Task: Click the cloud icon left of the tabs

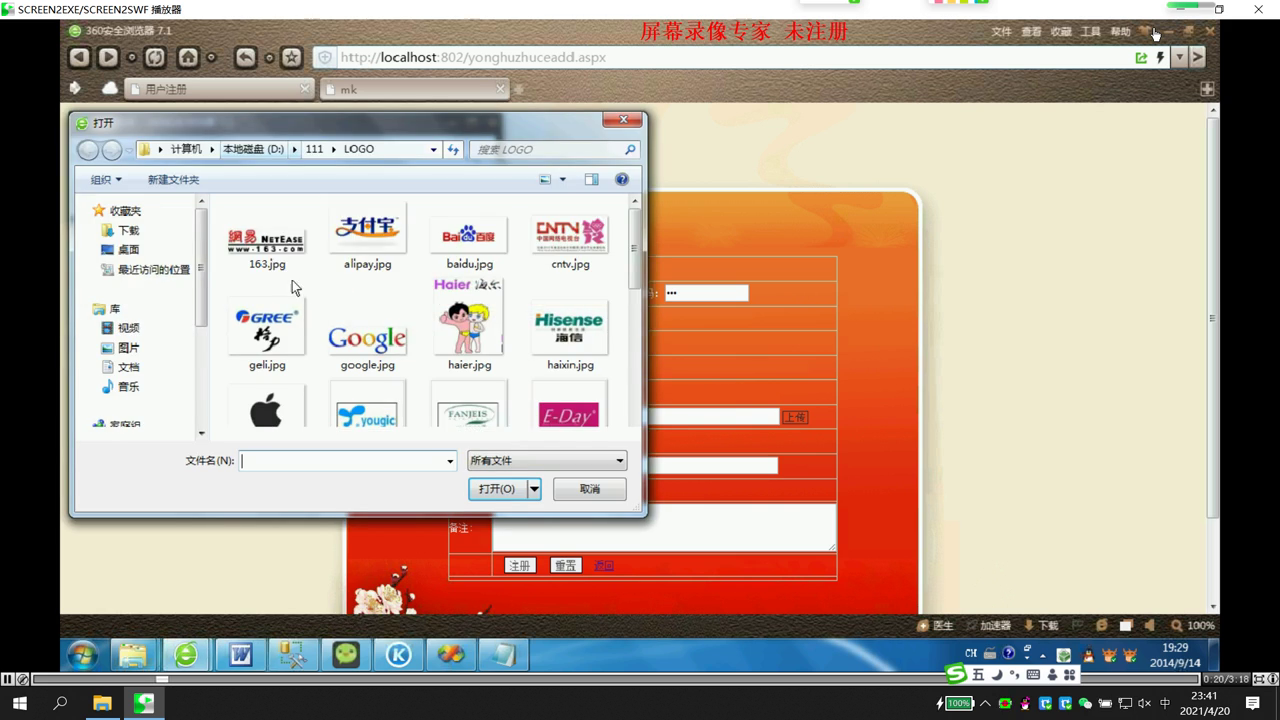Action: (110, 88)
